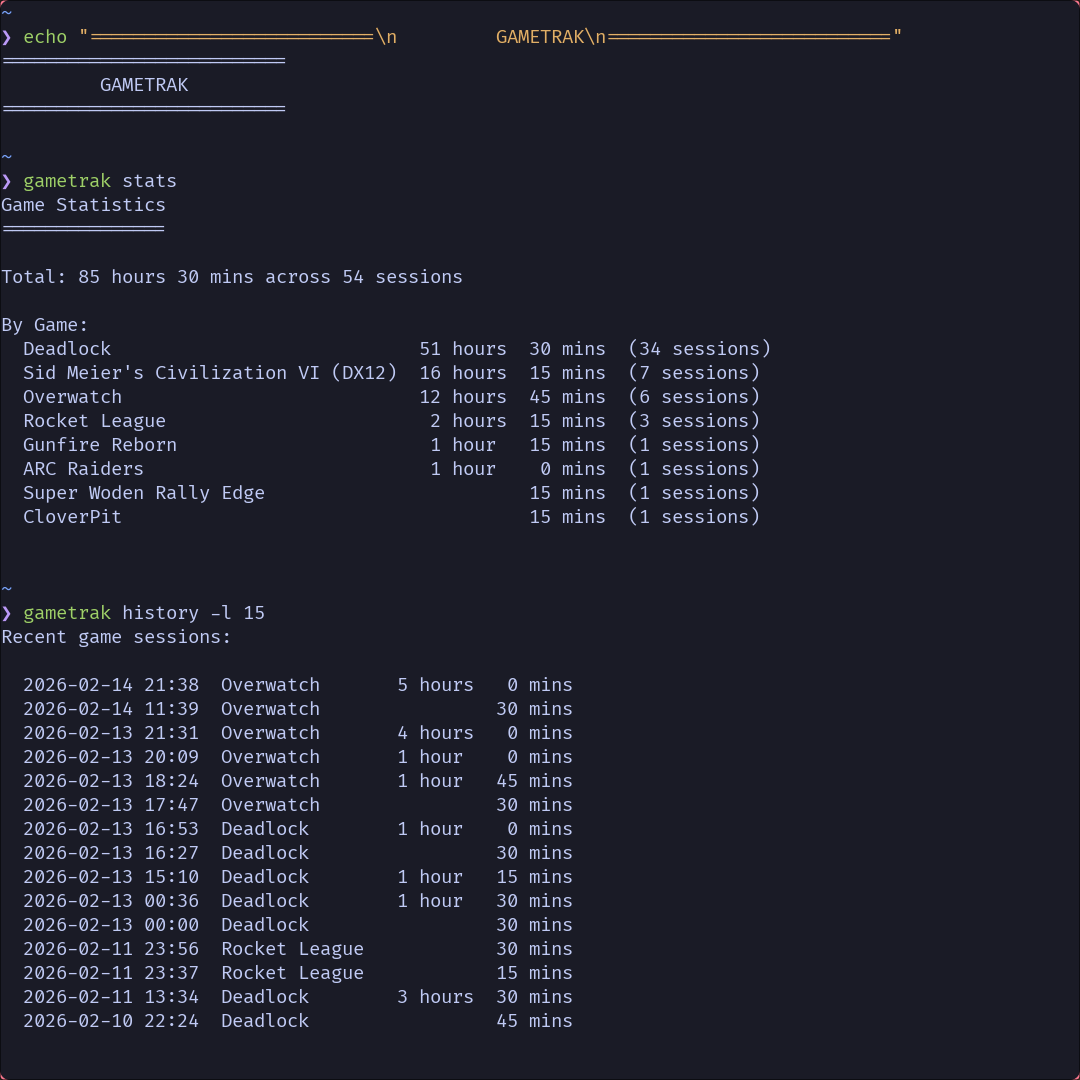Screen dimensions: 1080x1080
Task: Select the 'Gunfire Reborn' stats row
Action: point(391,445)
